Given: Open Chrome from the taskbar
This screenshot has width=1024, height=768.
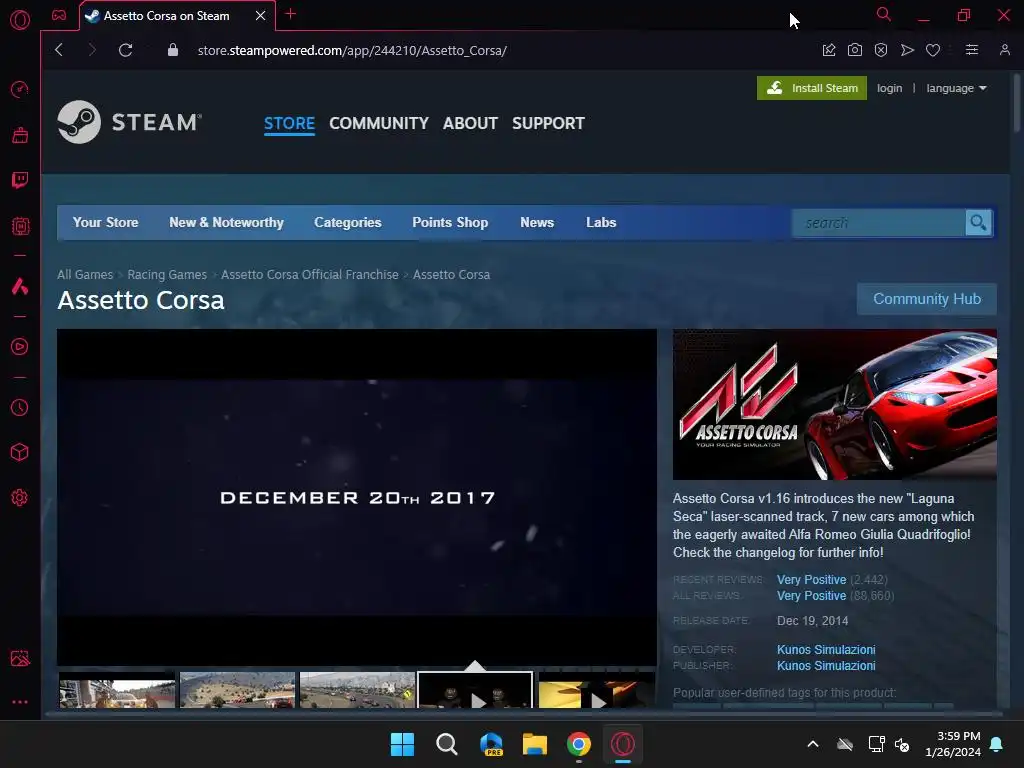Looking at the screenshot, I should click(x=579, y=744).
